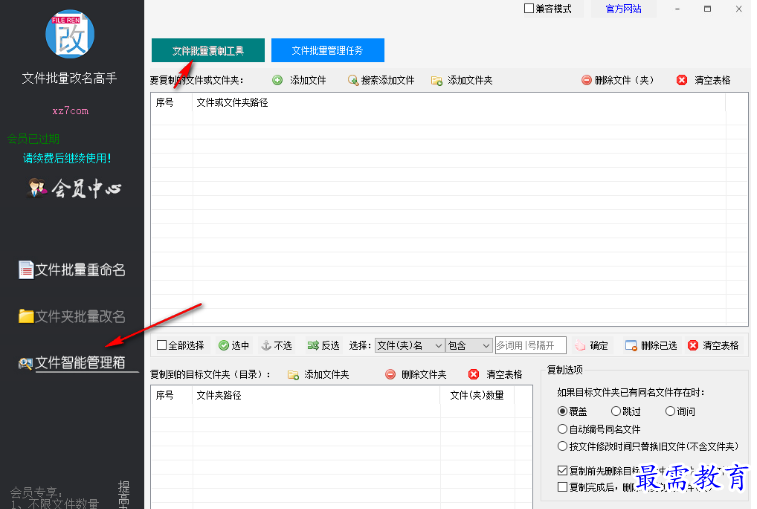The width and height of the screenshot is (757, 509).
Task: Click 搜索添加文件 magnifier icon
Action: point(353,80)
